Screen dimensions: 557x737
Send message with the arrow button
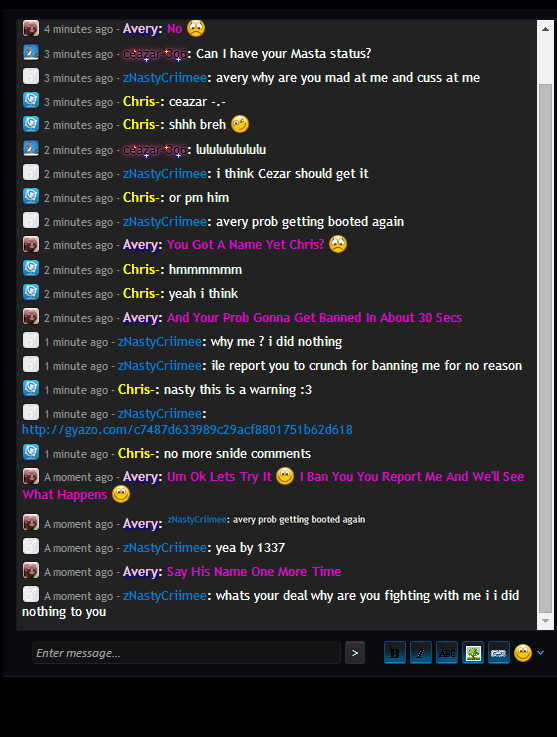[355, 653]
